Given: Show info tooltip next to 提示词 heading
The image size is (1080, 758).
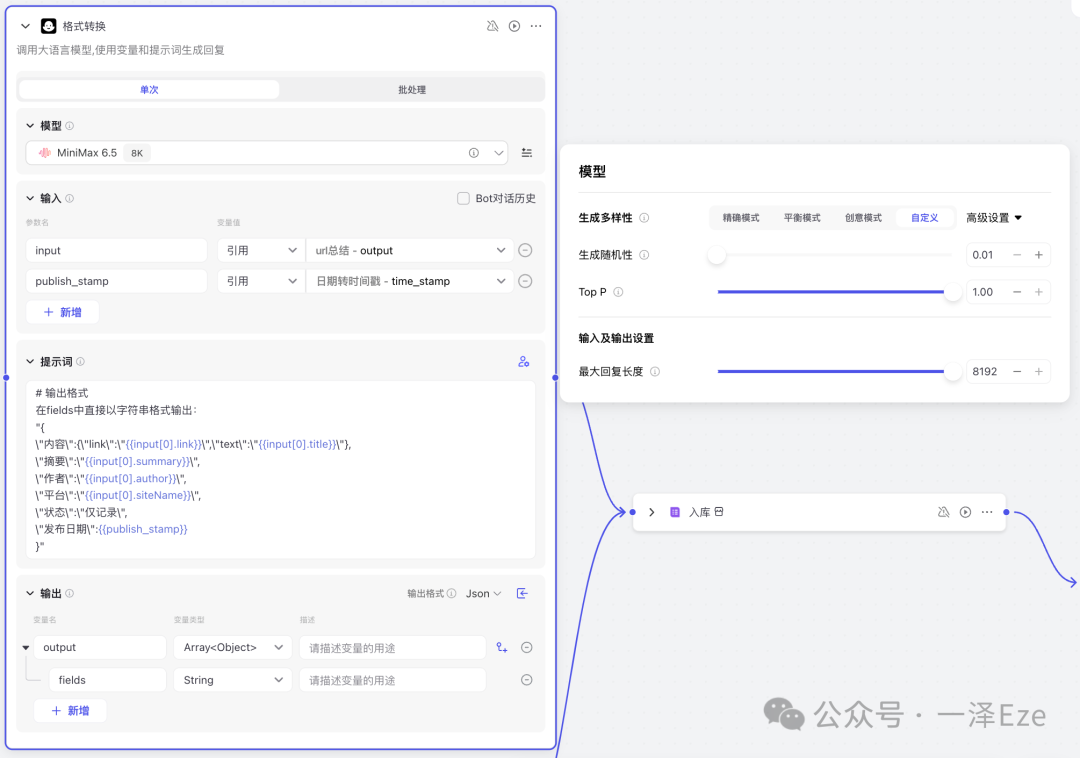Looking at the screenshot, I should tap(81, 361).
